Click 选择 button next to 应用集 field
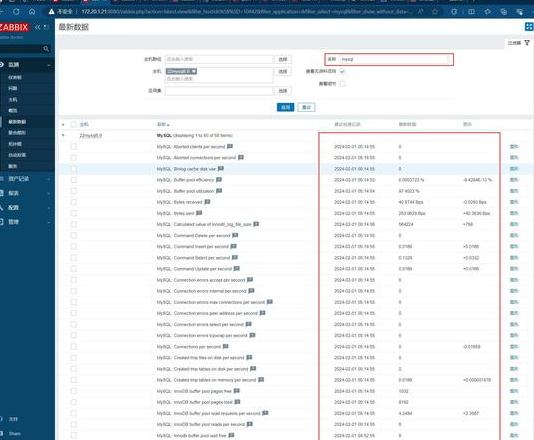 click(x=283, y=91)
